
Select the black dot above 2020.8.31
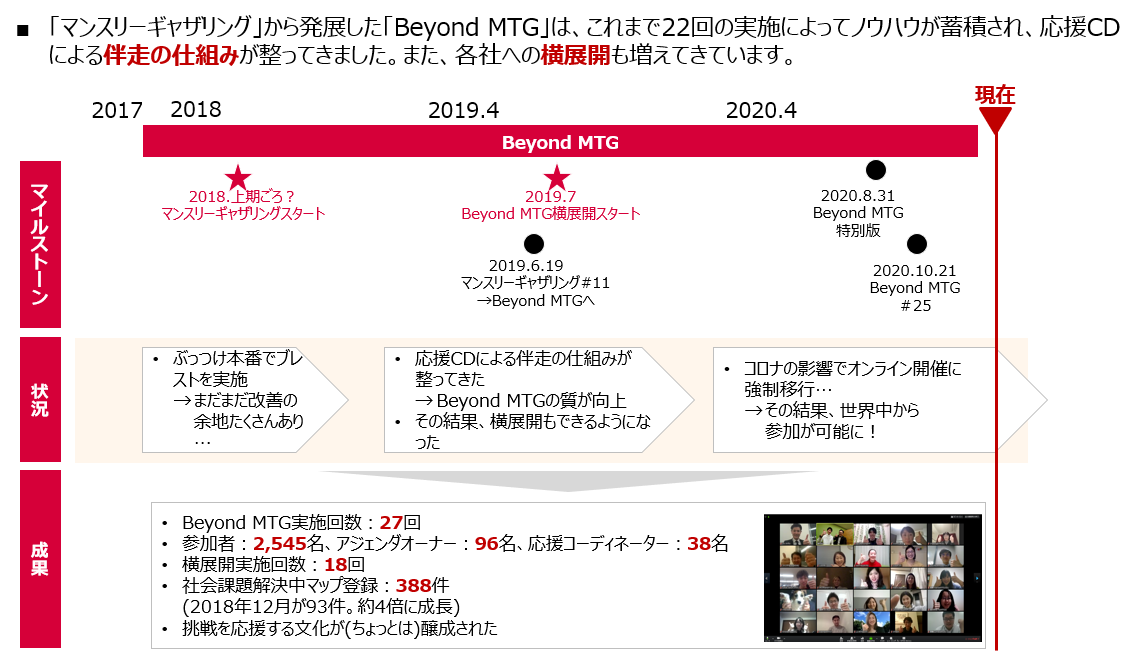[876, 170]
